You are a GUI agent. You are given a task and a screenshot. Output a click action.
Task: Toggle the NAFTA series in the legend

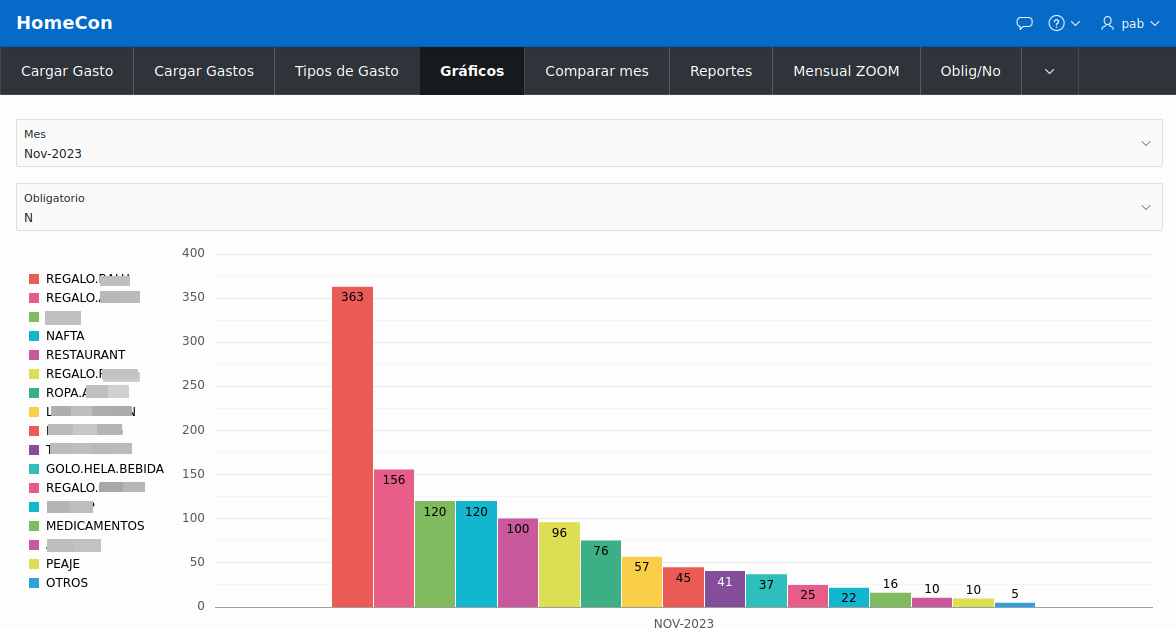(56, 335)
